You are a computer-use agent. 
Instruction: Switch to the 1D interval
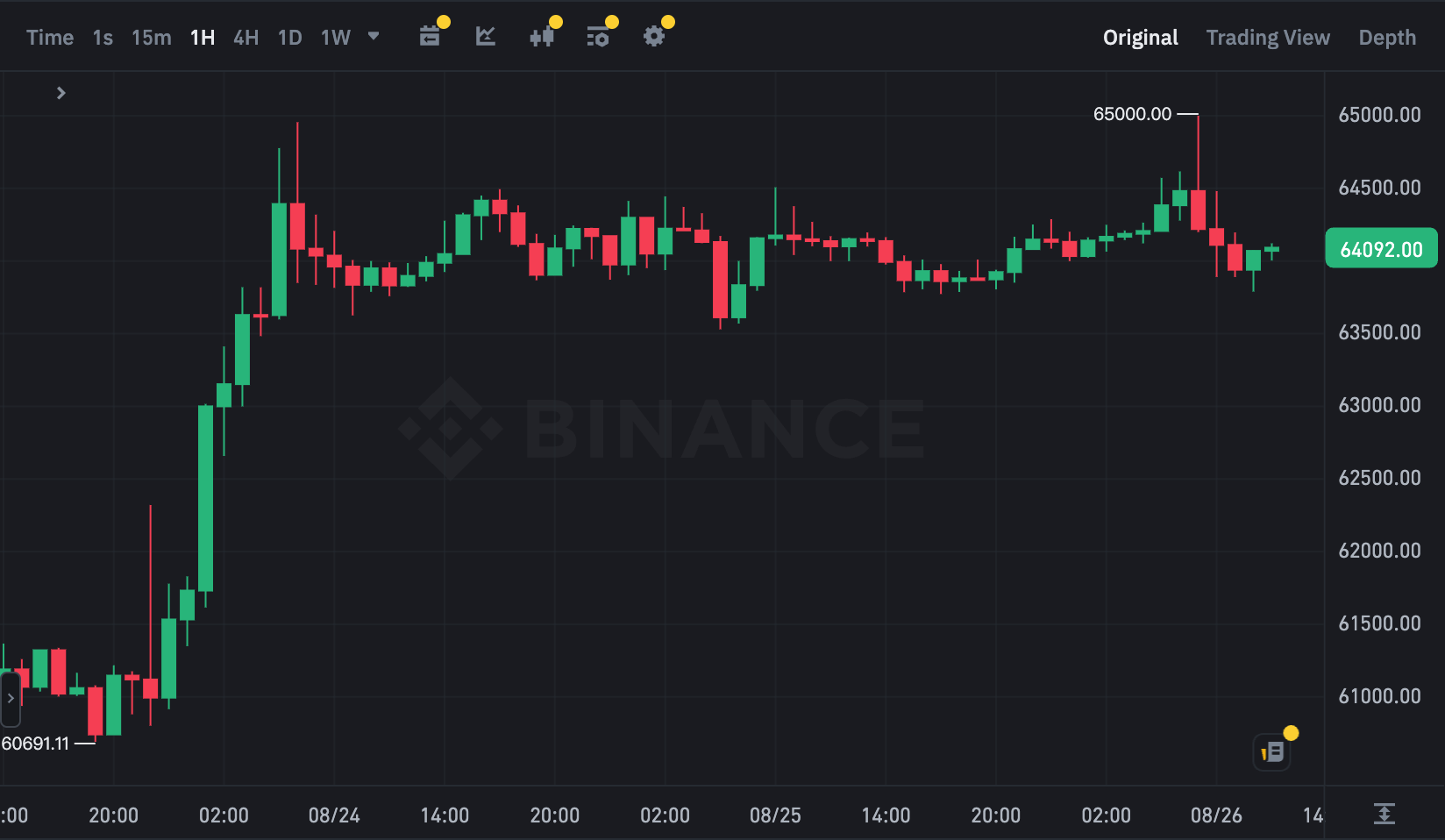tap(290, 38)
